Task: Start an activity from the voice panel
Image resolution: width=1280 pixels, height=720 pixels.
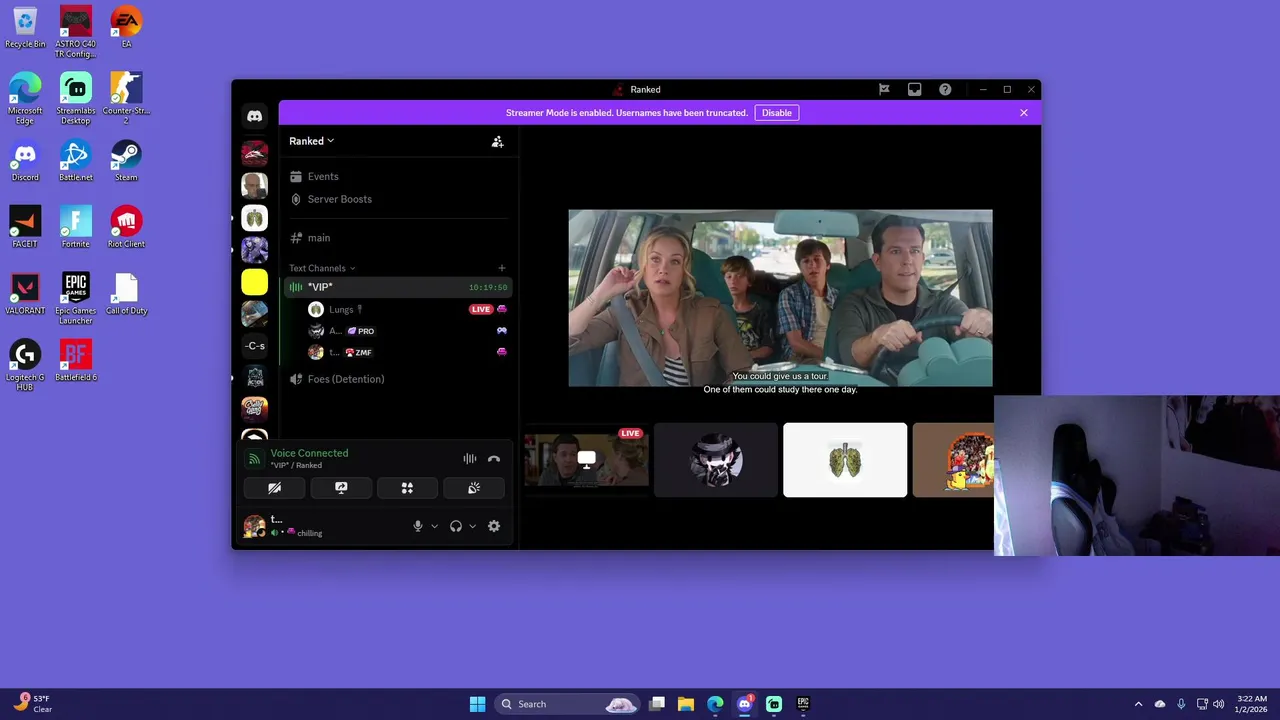Action: (x=407, y=488)
